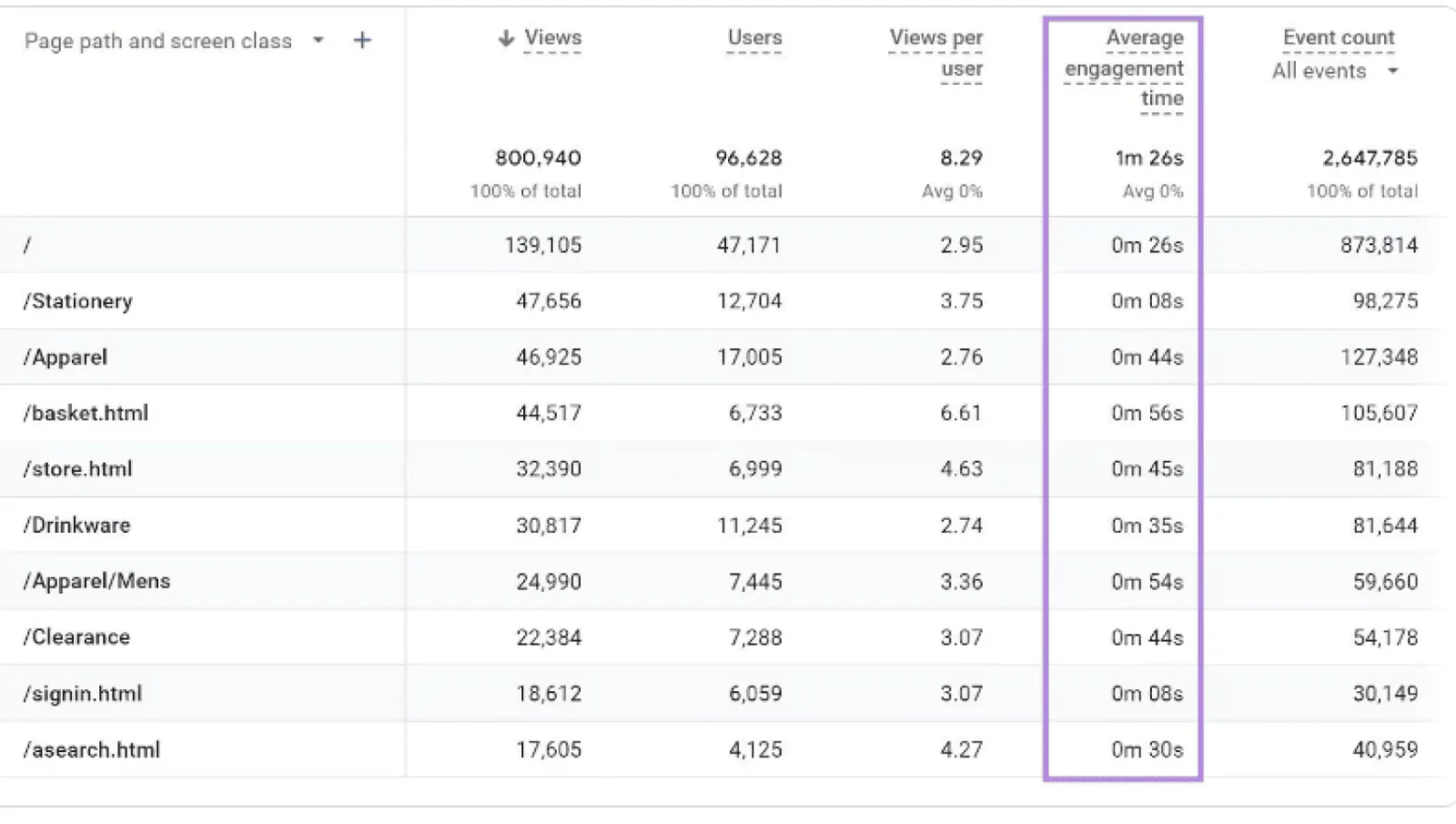Open the /basket.html page row
The height and width of the screenshot is (824, 1456).
[85, 412]
